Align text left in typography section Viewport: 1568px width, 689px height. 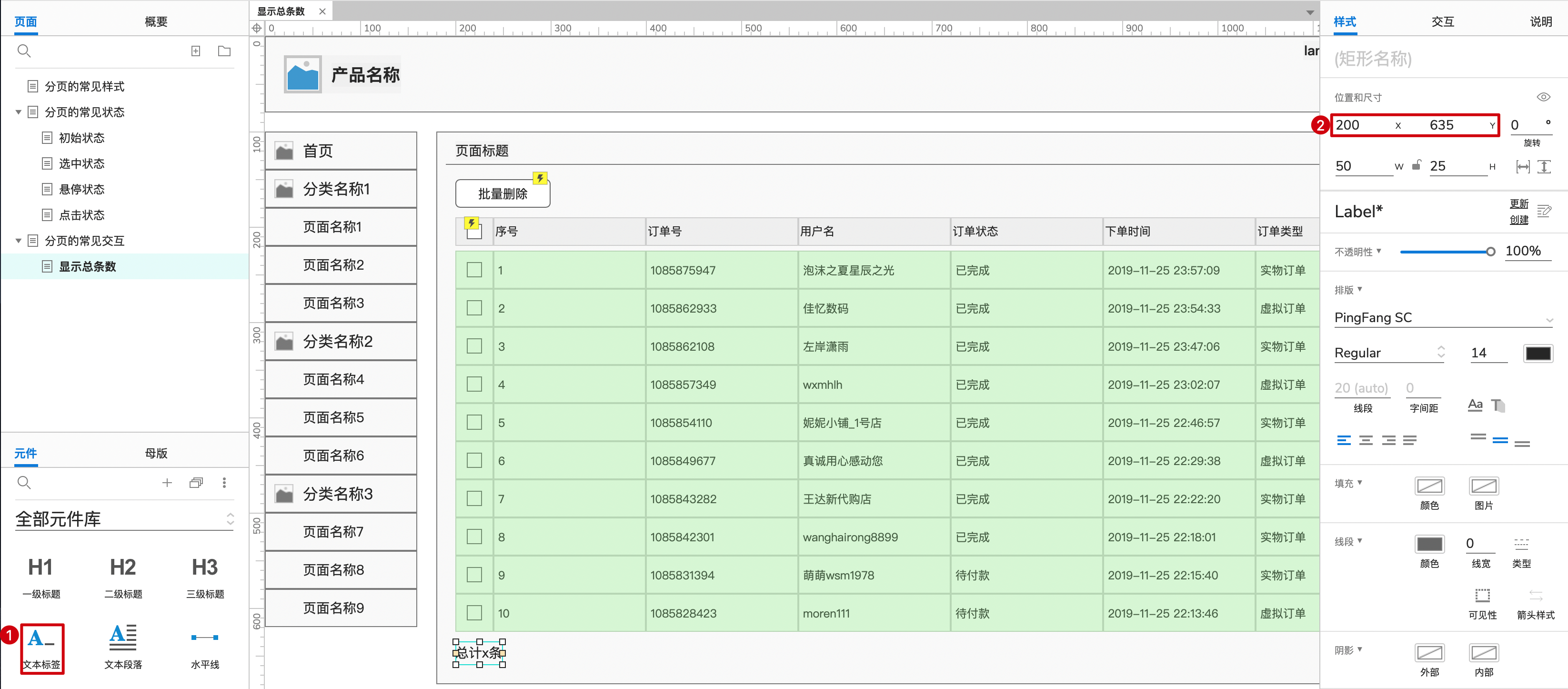[x=1344, y=440]
